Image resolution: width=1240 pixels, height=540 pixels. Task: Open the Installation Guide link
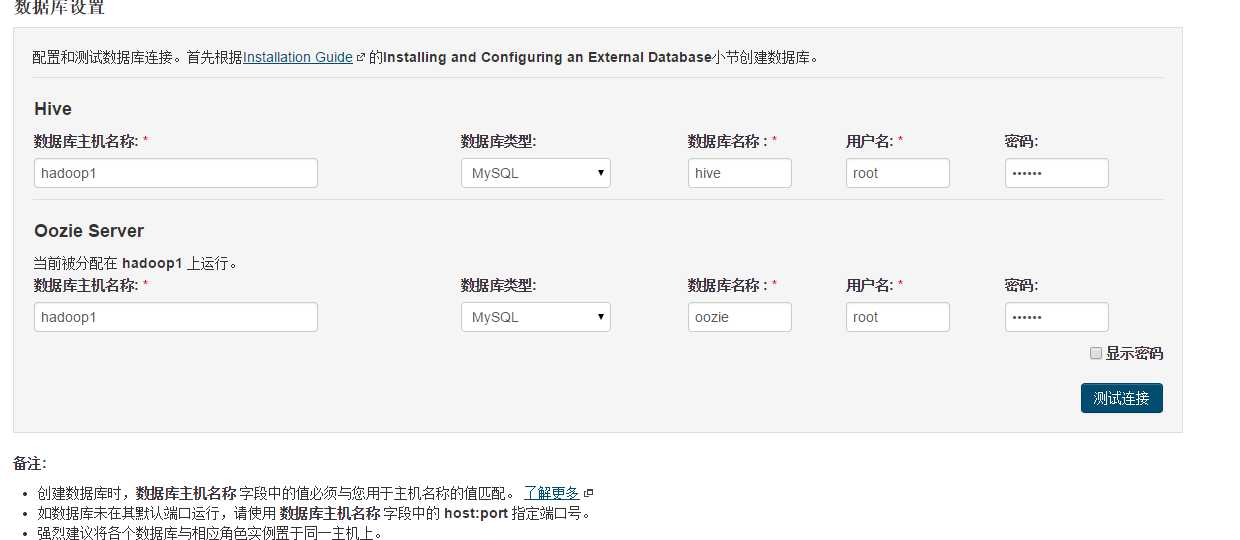click(x=298, y=57)
